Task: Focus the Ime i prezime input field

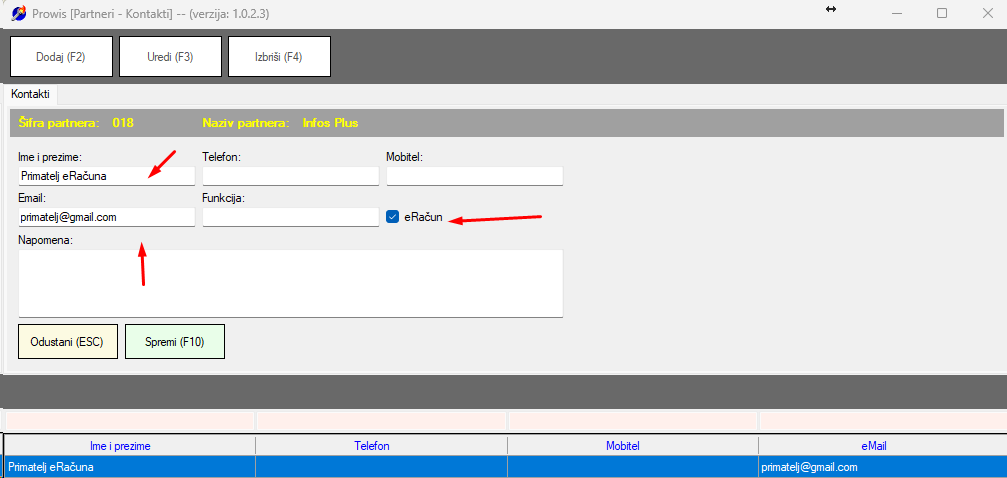Action: [106, 176]
